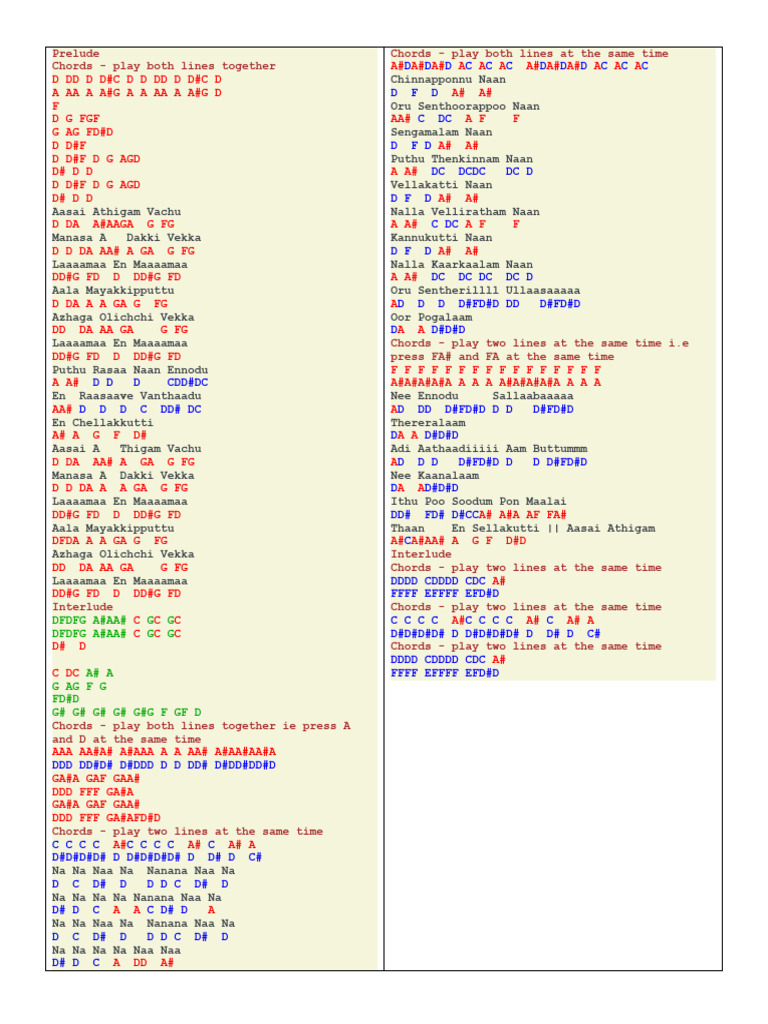Click the lyric 'Aasai Athigam Vachu'
Screen dimensions: 768x1024
tap(116, 212)
